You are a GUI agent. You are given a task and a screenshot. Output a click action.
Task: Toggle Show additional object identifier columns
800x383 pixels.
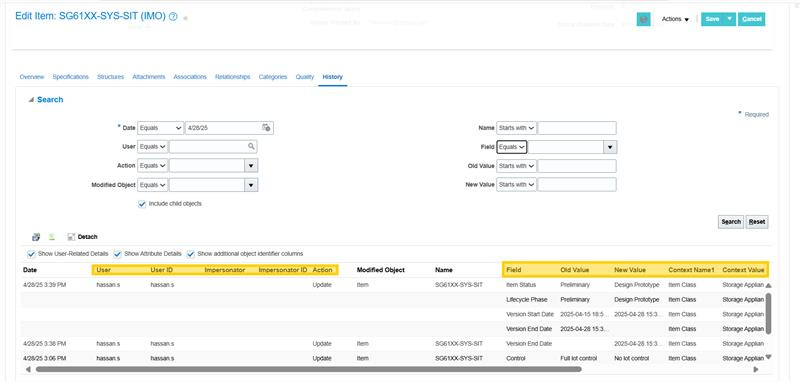[x=191, y=253]
